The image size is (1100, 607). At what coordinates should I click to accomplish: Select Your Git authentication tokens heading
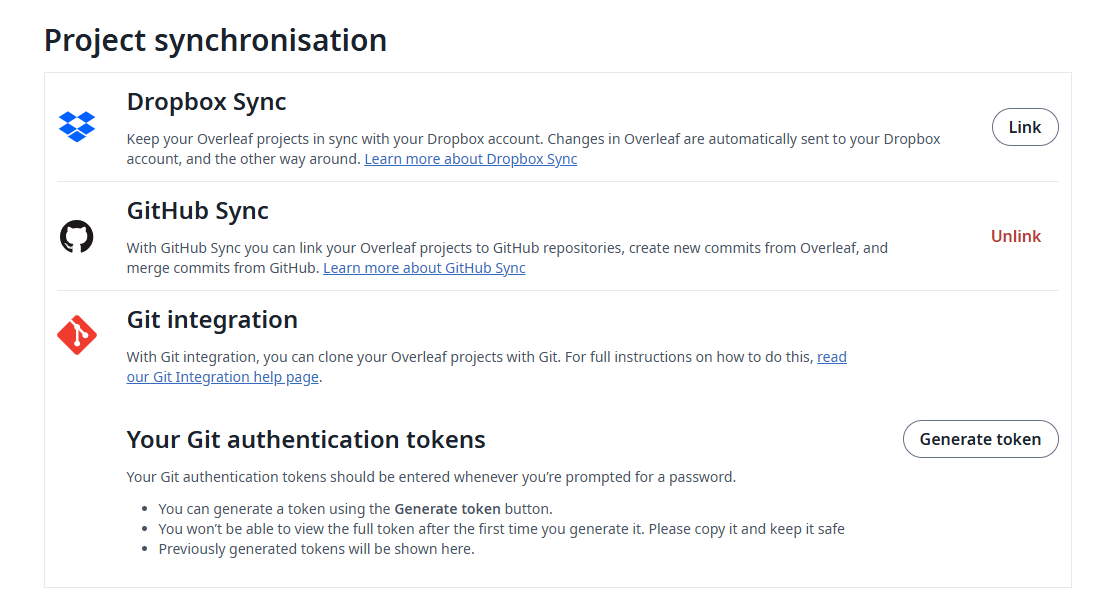(x=306, y=439)
